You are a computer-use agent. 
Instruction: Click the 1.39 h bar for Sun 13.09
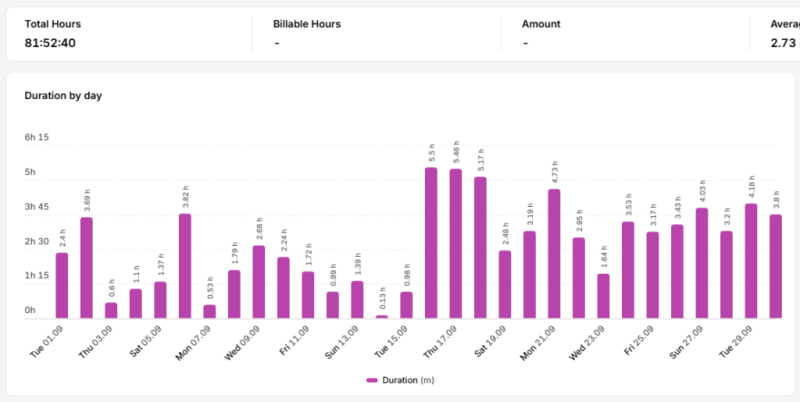click(x=357, y=300)
